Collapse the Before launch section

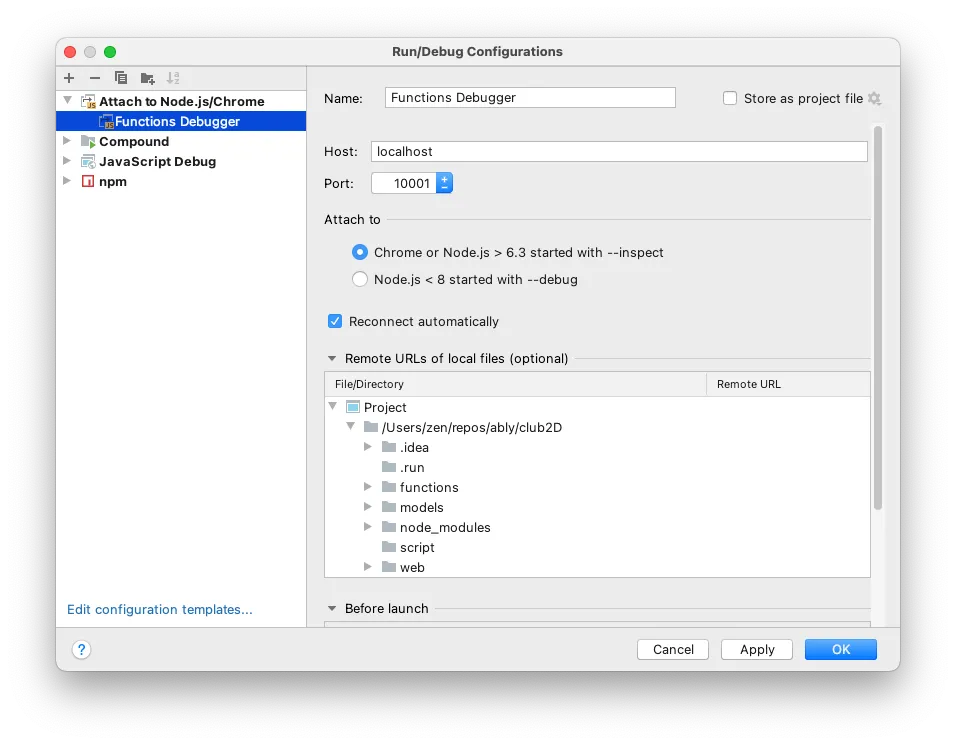(332, 608)
